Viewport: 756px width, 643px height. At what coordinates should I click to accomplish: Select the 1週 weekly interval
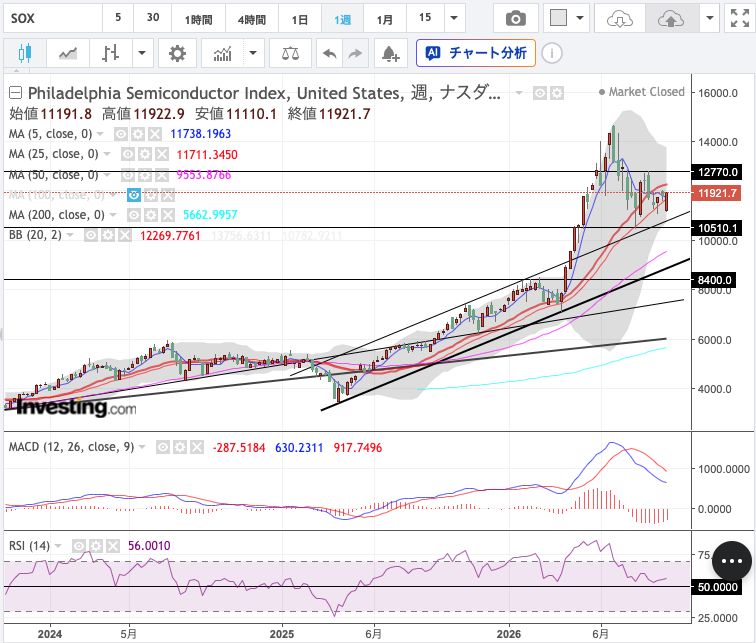(342, 19)
